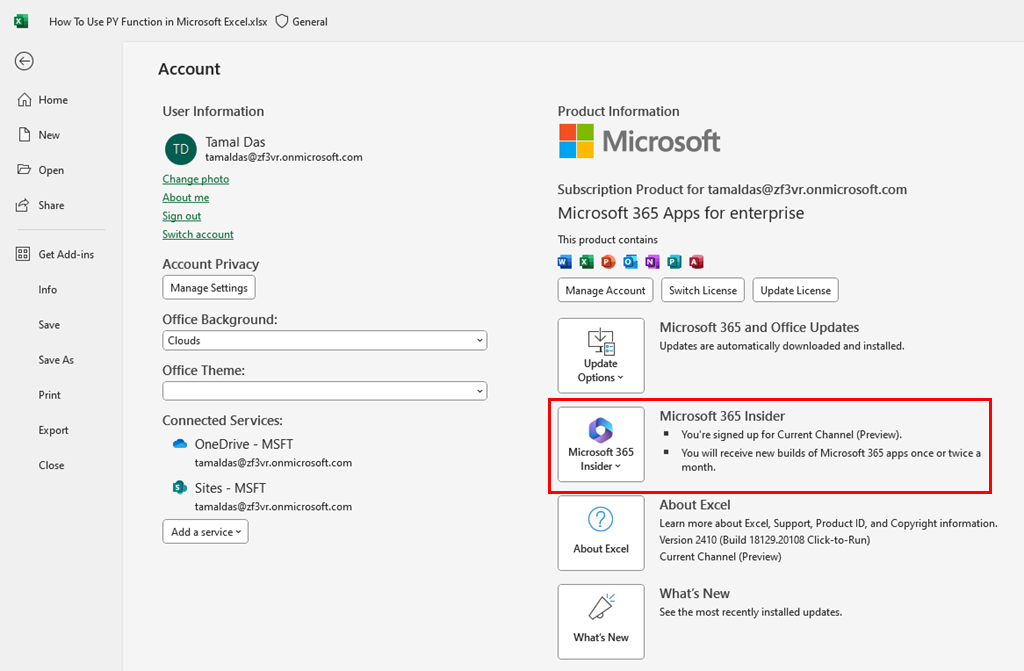Open the Microsoft 365 Insider dropdown button
This screenshot has width=1024, height=671.
pos(601,444)
